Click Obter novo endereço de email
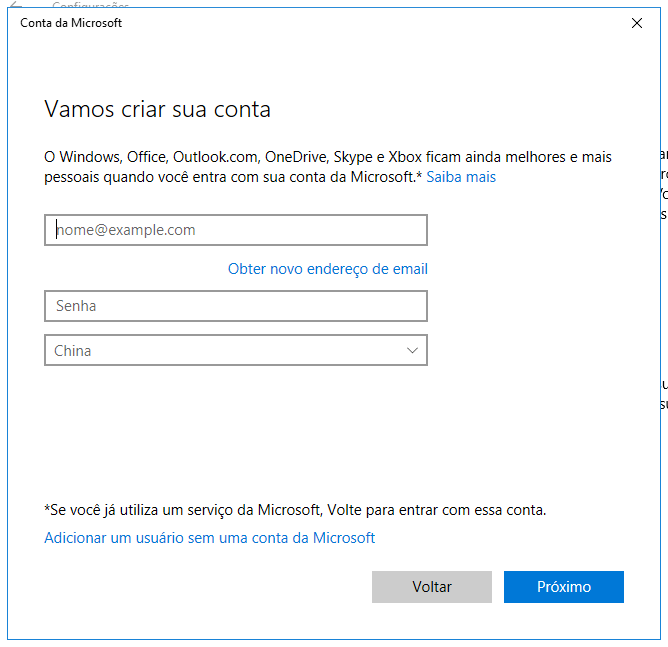Viewport: 668px width, 647px height. point(327,269)
